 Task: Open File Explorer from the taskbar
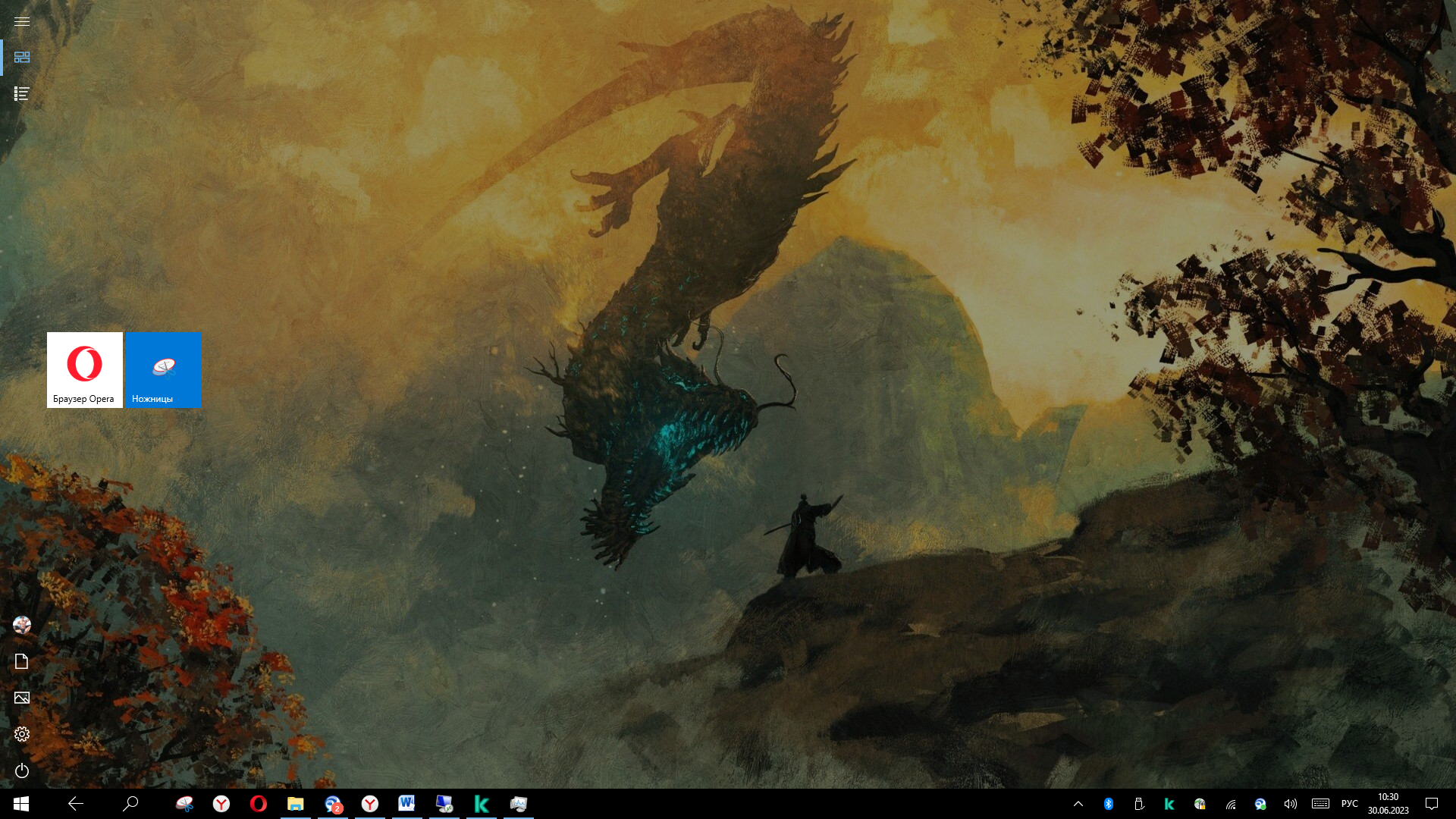(296, 804)
